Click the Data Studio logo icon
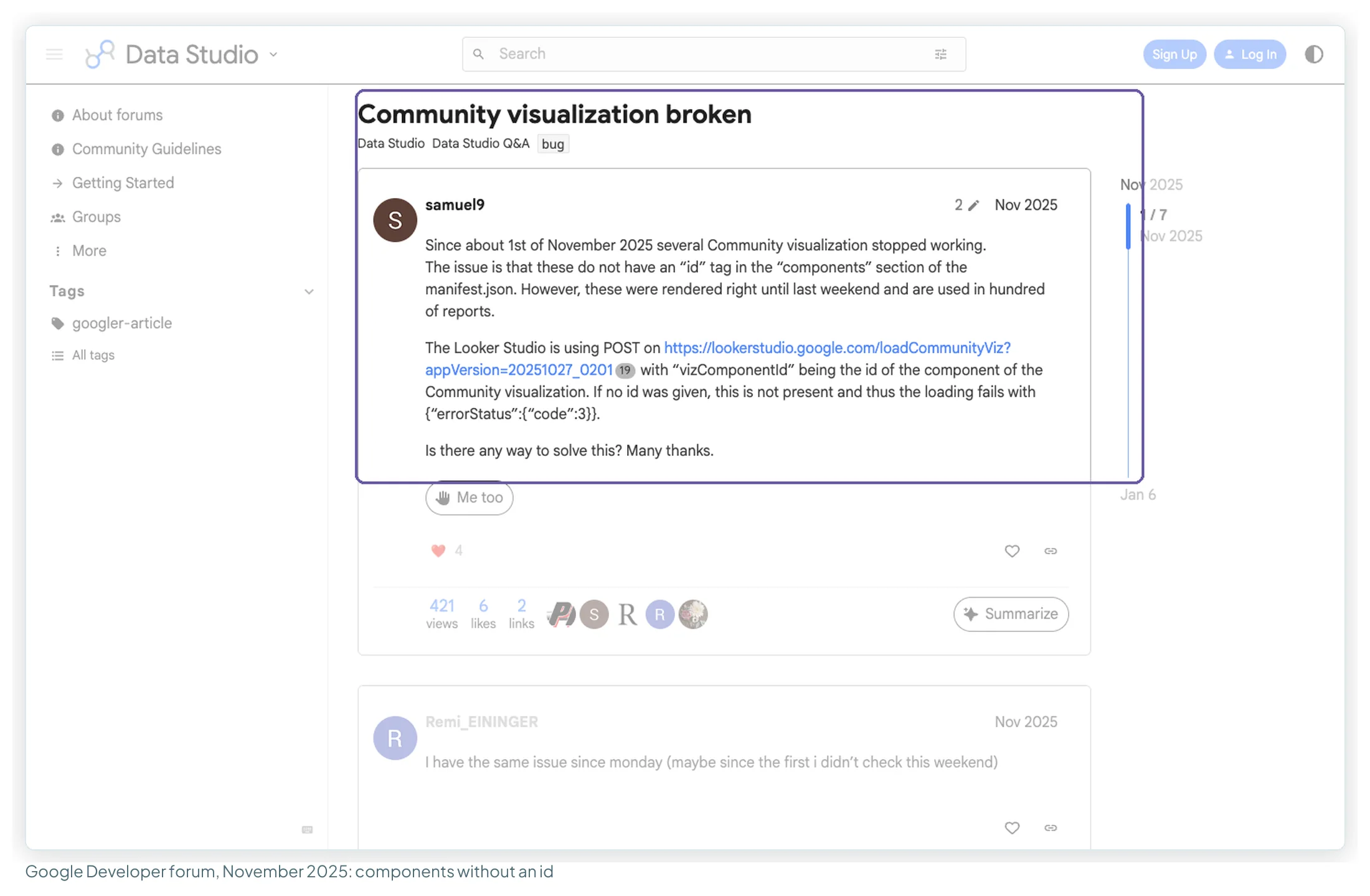Screen dimensions: 1370x896 (x=100, y=54)
